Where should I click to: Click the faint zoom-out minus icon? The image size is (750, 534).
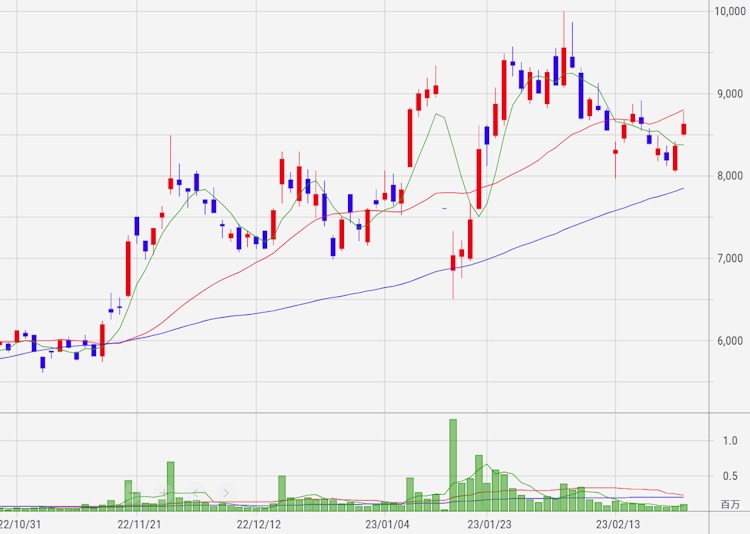pyautogui.click(x=133, y=492)
